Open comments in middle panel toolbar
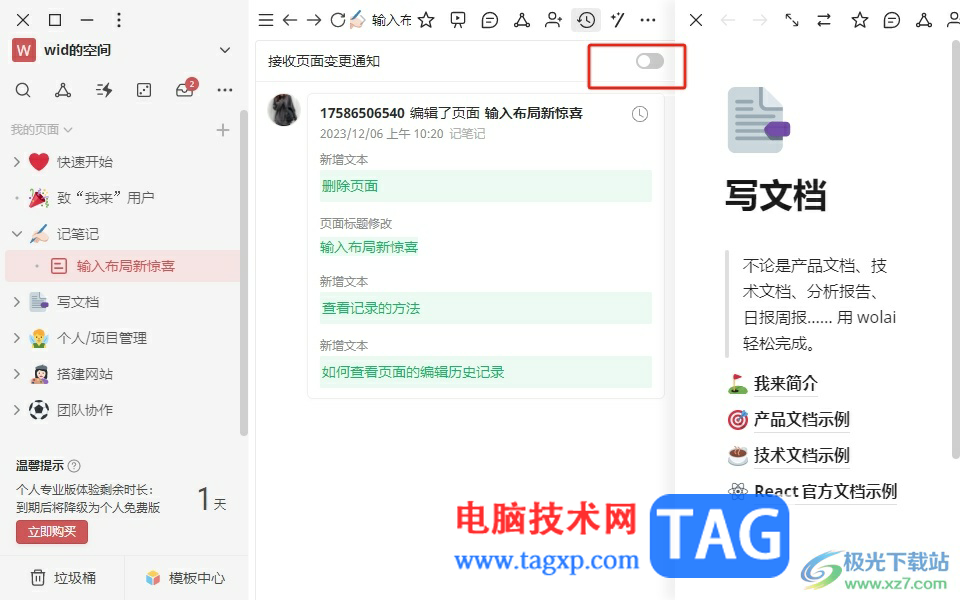This screenshot has height=600, width=960. pos(490,20)
